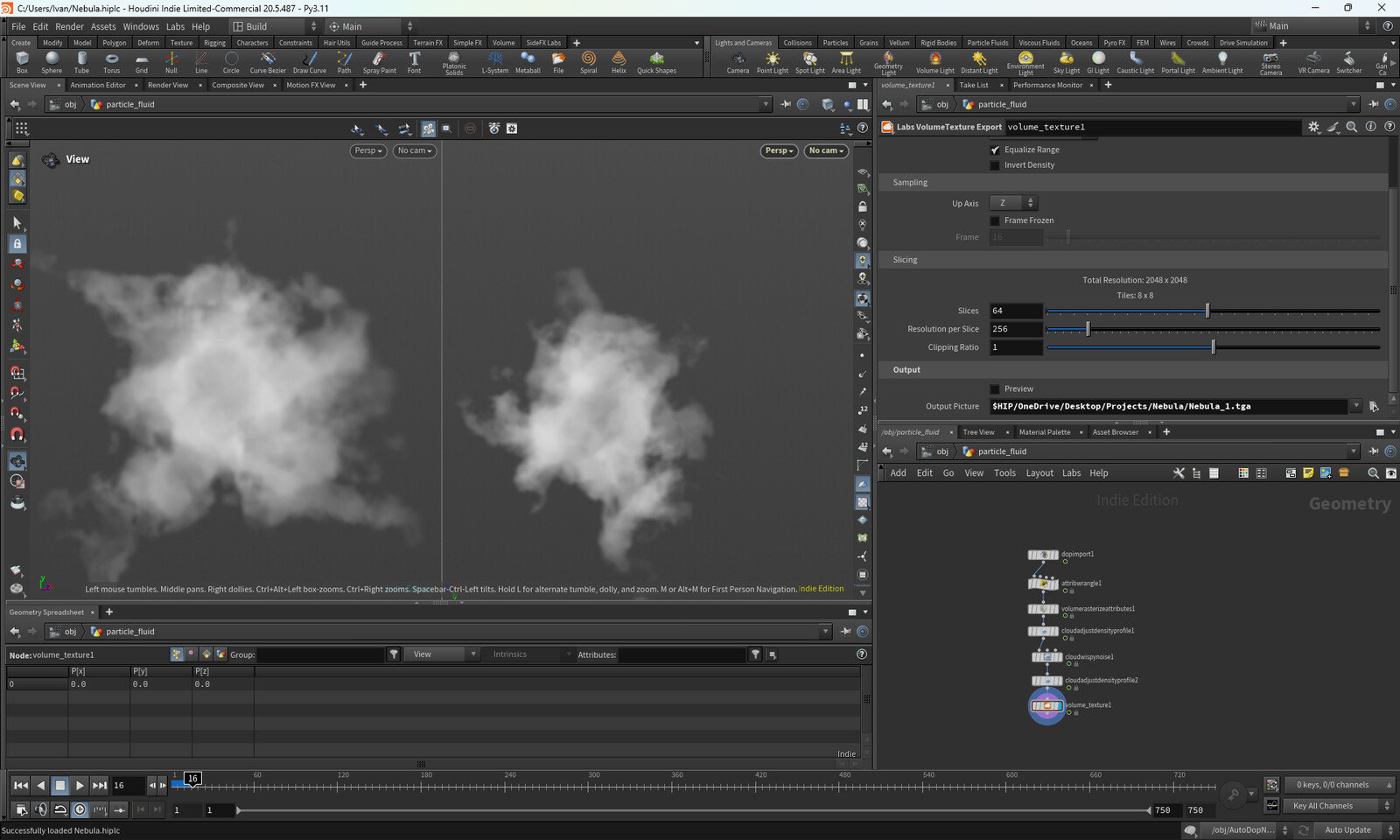The height and width of the screenshot is (840, 1400).
Task: Open the left viewport Persp menu
Action: (x=367, y=150)
